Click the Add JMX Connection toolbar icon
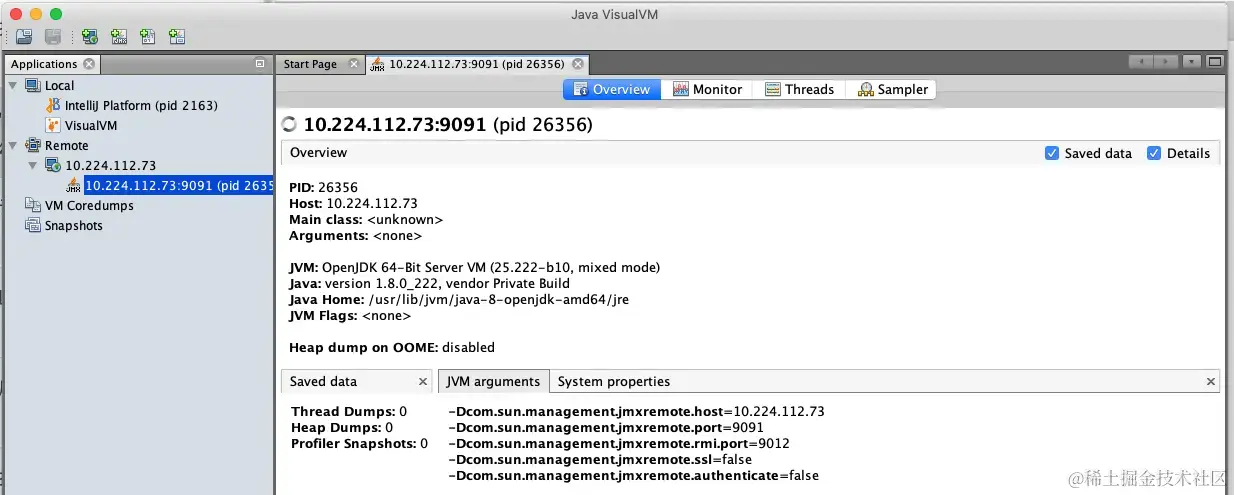The width and height of the screenshot is (1234, 495). pyautogui.click(x=119, y=37)
